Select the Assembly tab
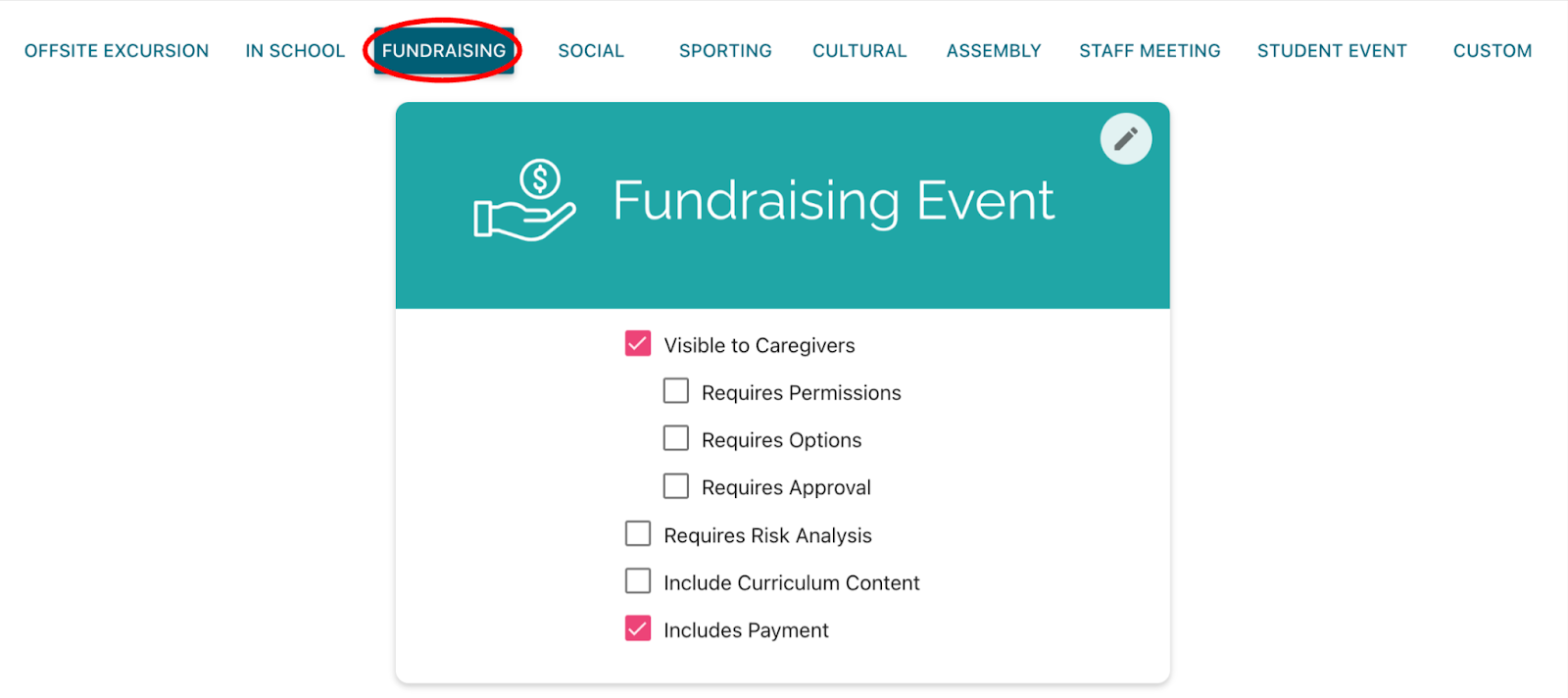The image size is (1568, 698). point(994,51)
